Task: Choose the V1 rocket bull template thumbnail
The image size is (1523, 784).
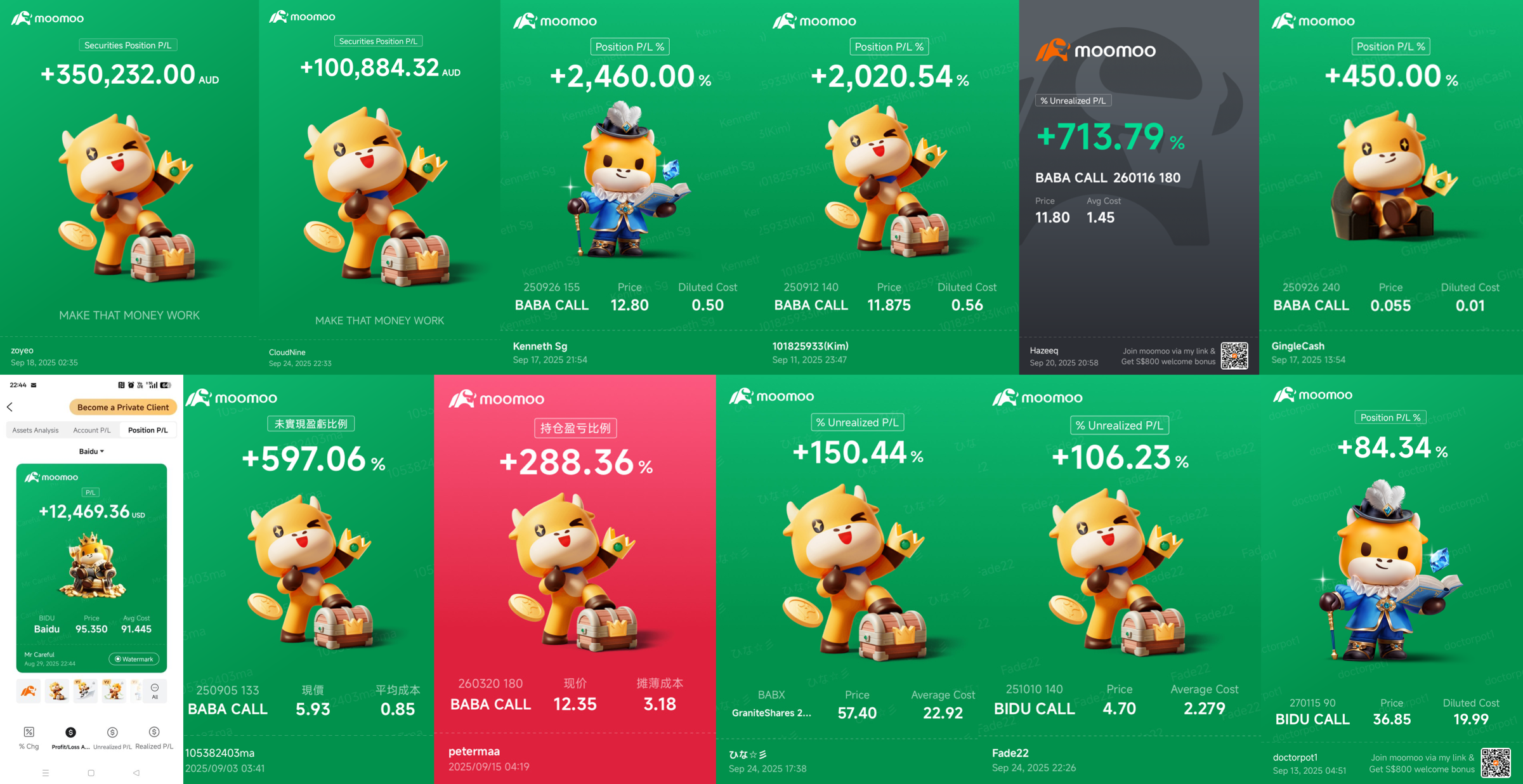Action: click(x=85, y=691)
